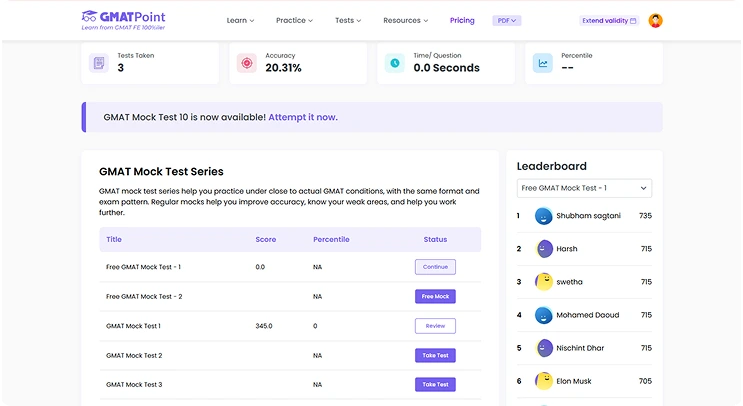Expand the Learn menu
Viewport: 743px width, 406px height.
pos(240,20)
